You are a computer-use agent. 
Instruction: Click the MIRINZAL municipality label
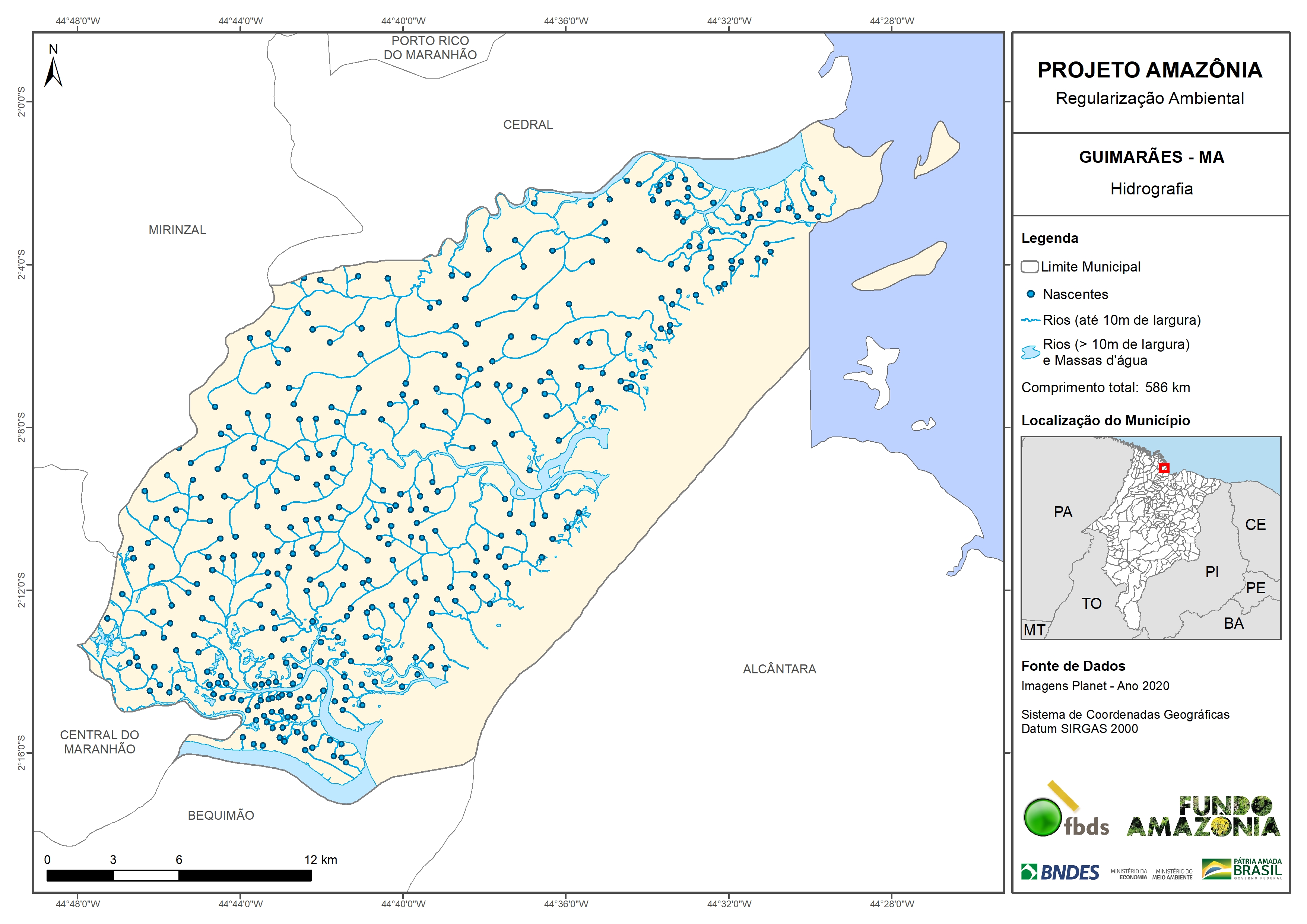[177, 230]
